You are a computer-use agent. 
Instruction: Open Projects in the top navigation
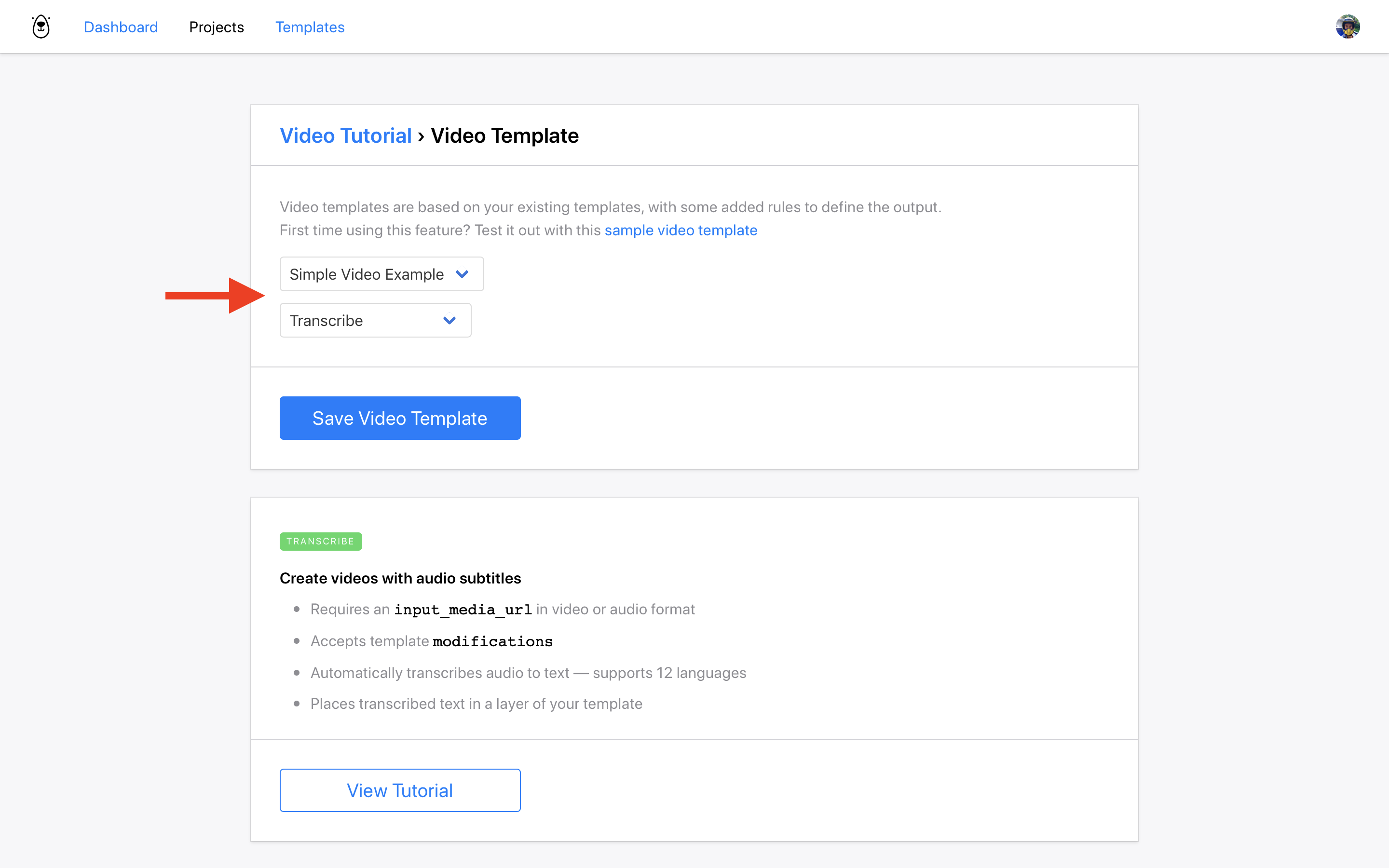point(217,27)
